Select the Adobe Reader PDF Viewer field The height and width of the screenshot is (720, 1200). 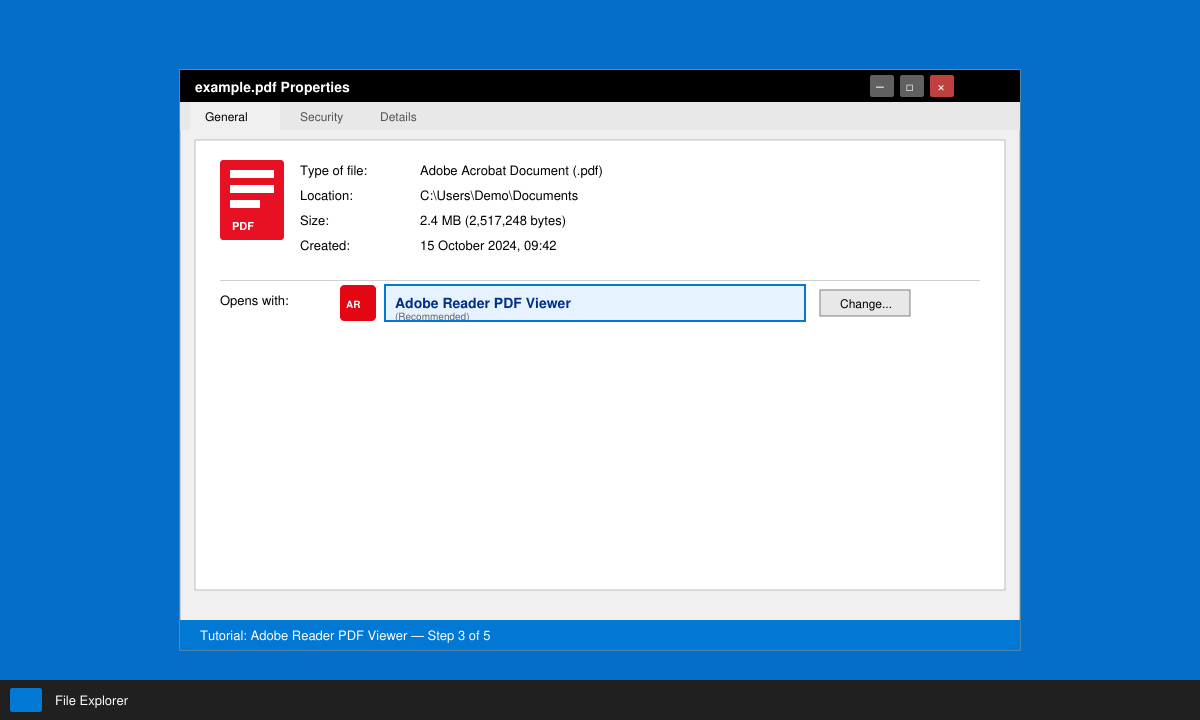(595, 303)
